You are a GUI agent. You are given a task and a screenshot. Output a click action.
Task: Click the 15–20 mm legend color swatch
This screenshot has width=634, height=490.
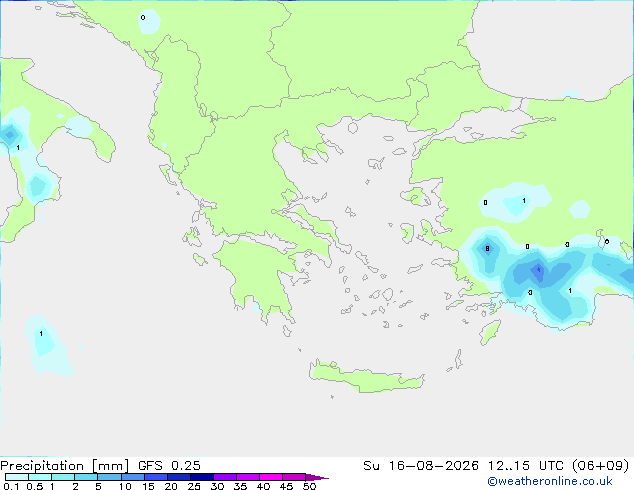[x=155, y=477]
